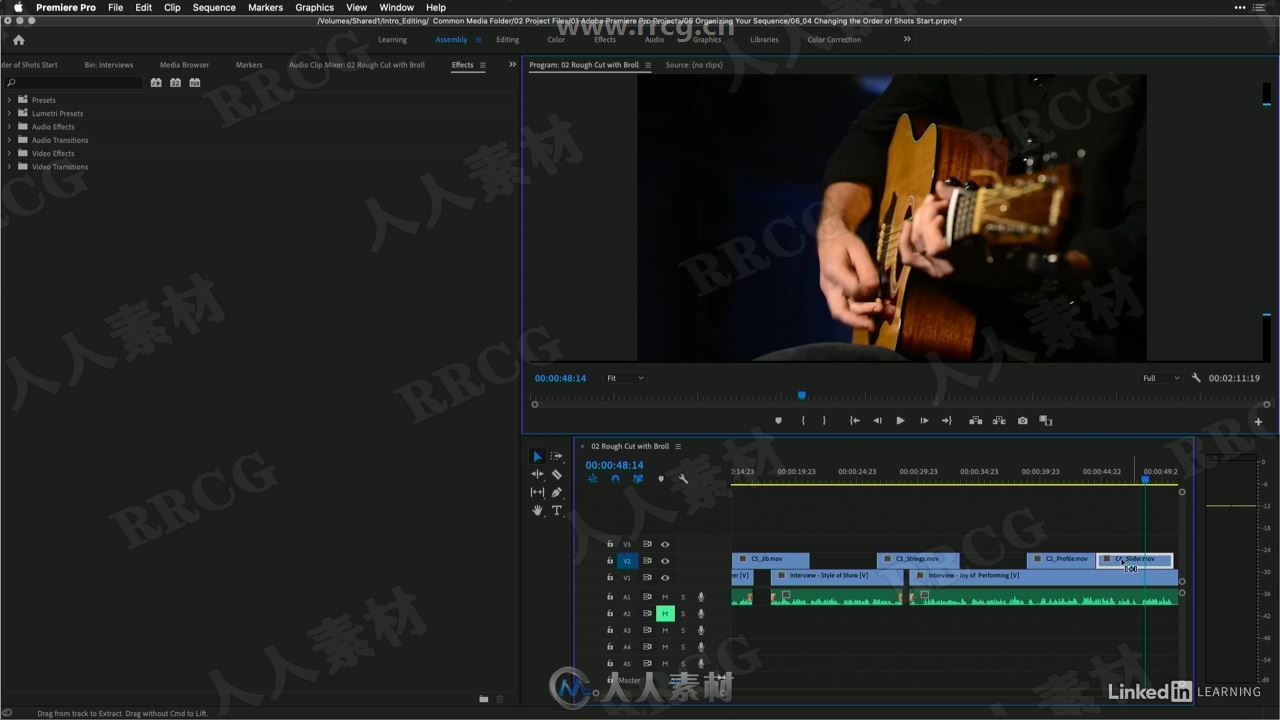Click Mark Out button in Program Monitor
This screenshot has height=720, width=1280.
pos(824,421)
